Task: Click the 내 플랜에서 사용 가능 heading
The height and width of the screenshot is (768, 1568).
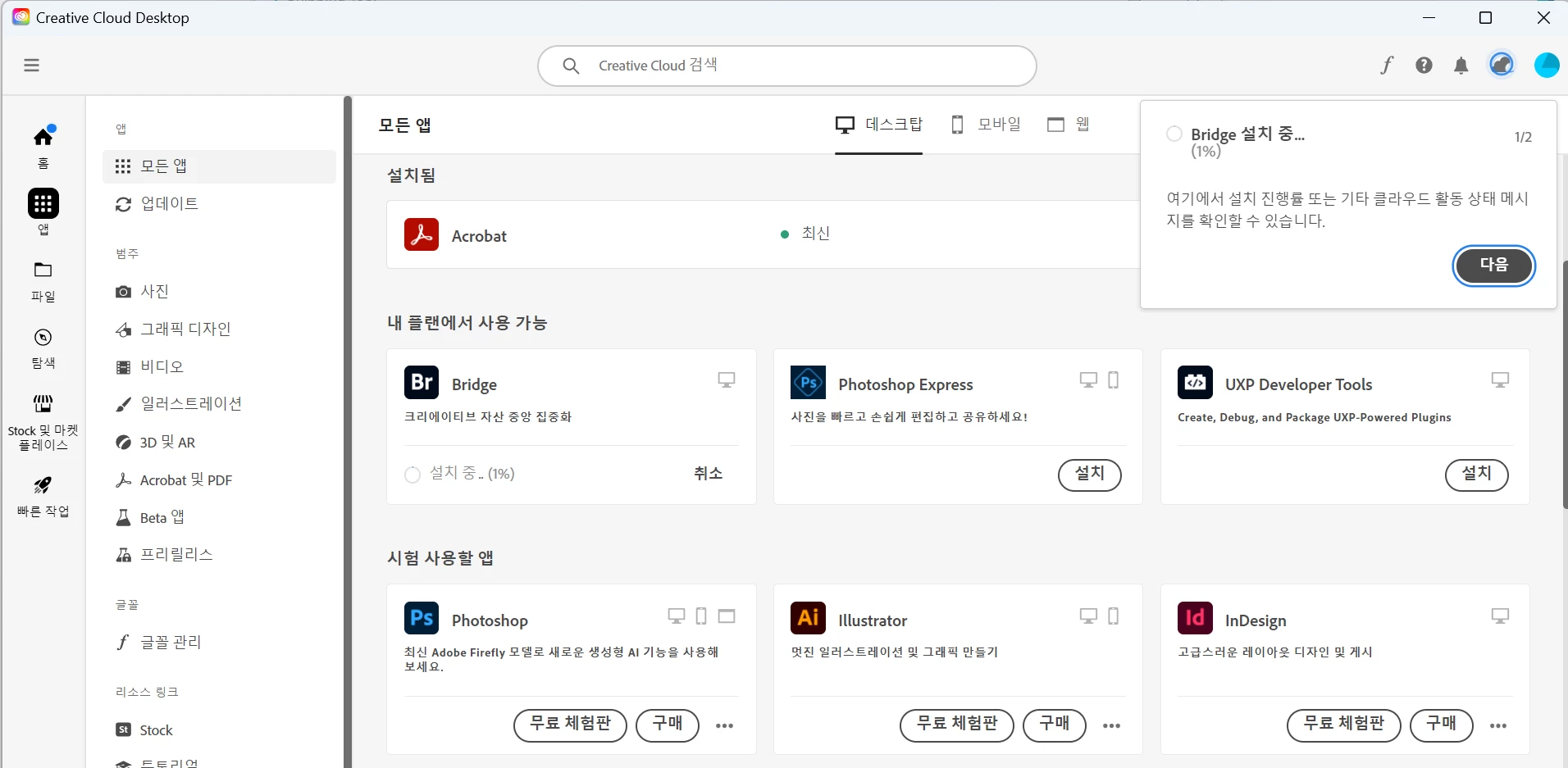Action: point(467,323)
